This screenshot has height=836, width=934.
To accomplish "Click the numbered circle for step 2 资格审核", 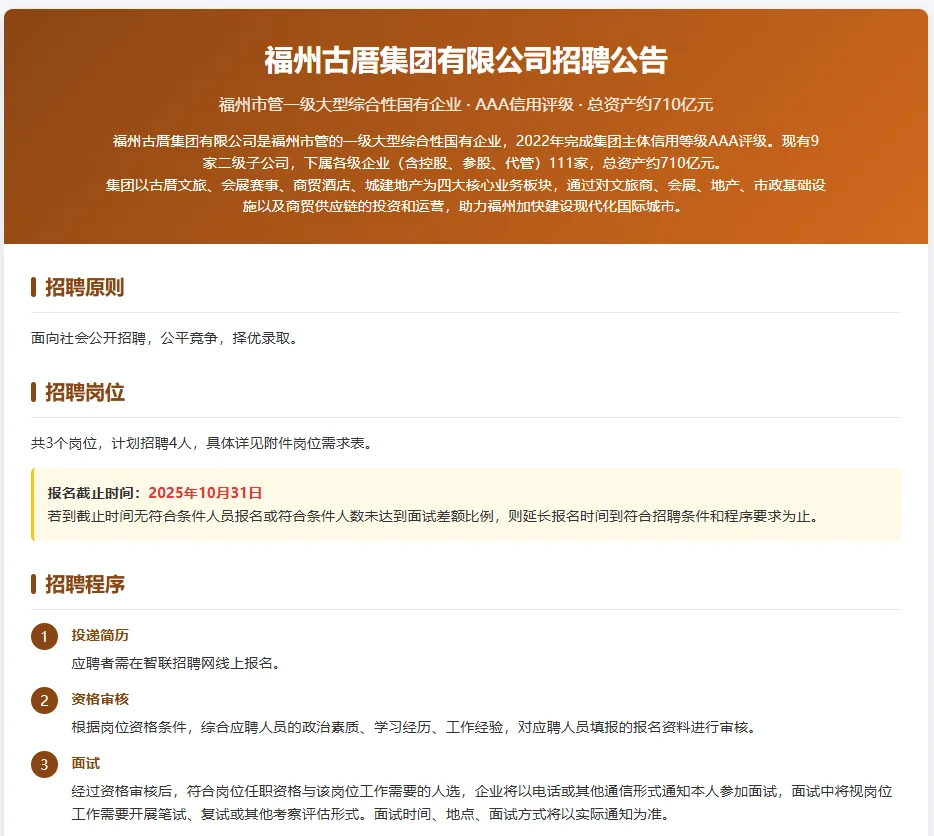I will click(42, 700).
